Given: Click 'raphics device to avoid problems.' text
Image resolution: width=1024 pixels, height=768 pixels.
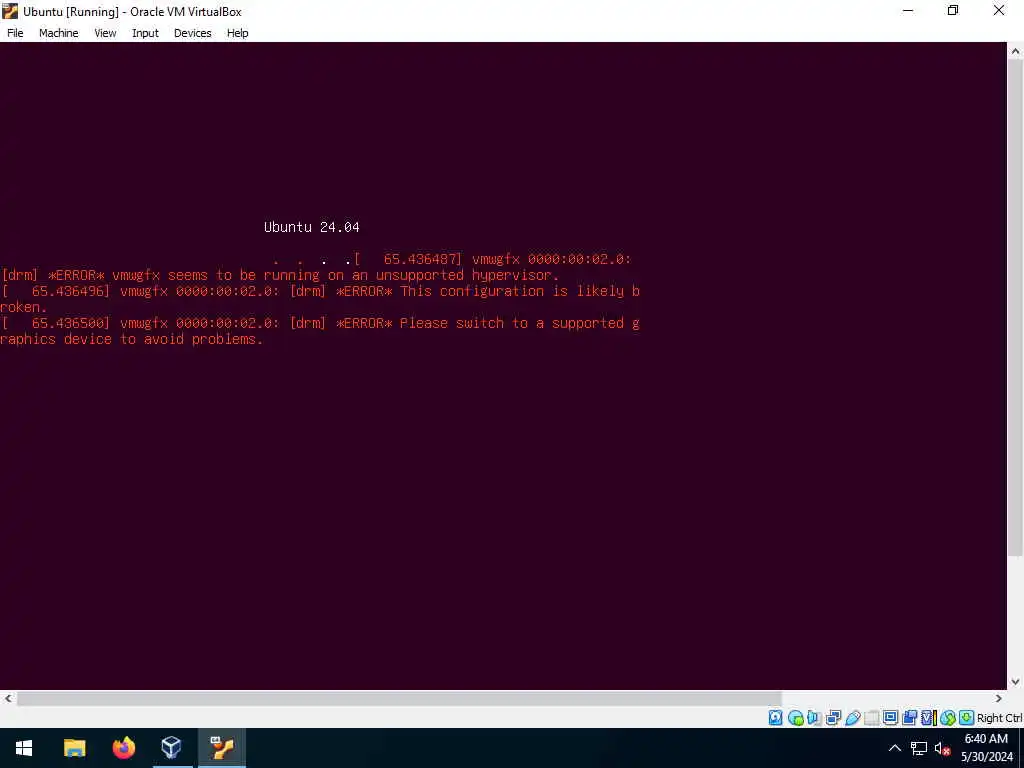Looking at the screenshot, I should [x=131, y=340].
